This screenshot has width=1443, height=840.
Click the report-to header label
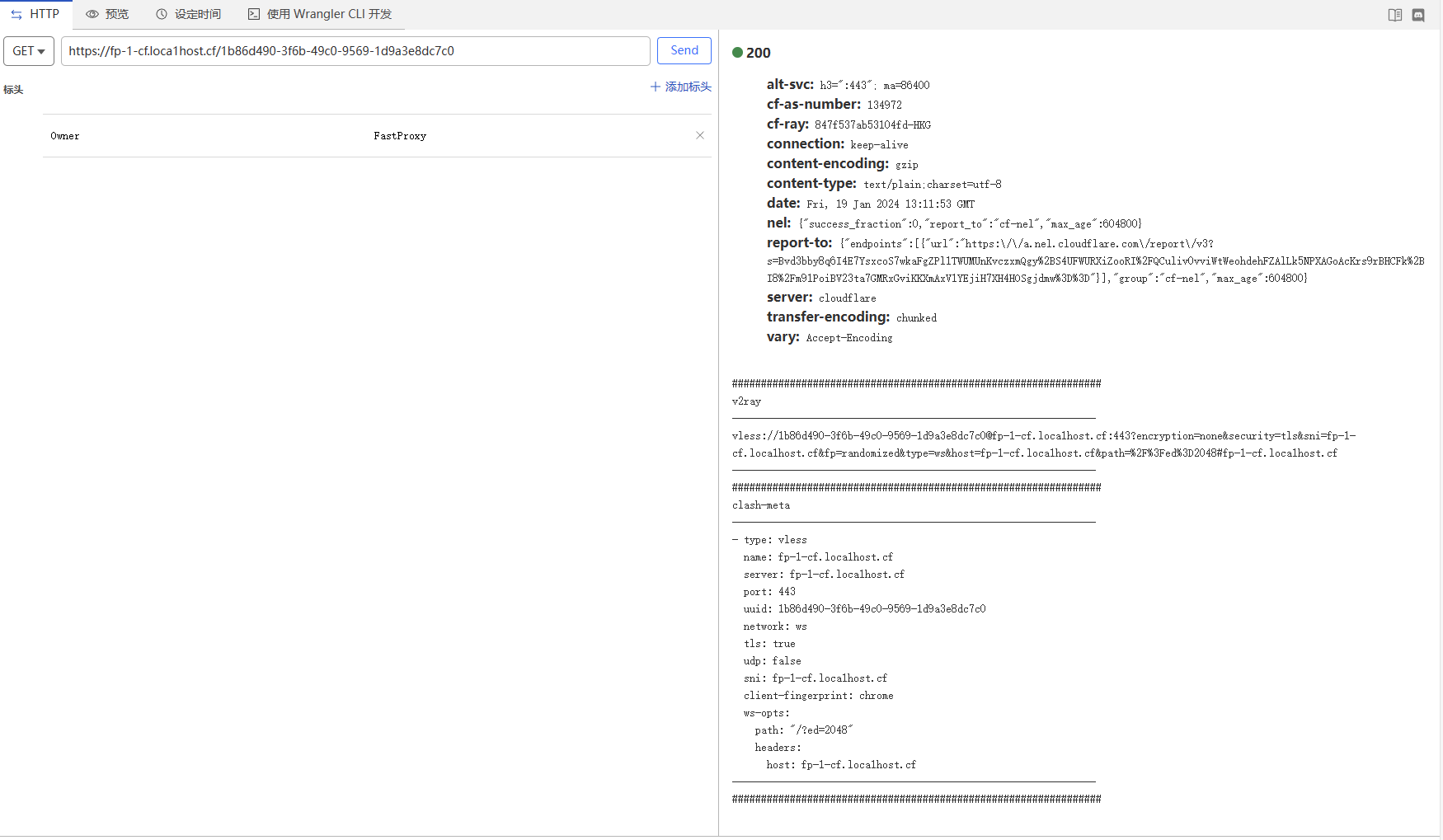(799, 243)
